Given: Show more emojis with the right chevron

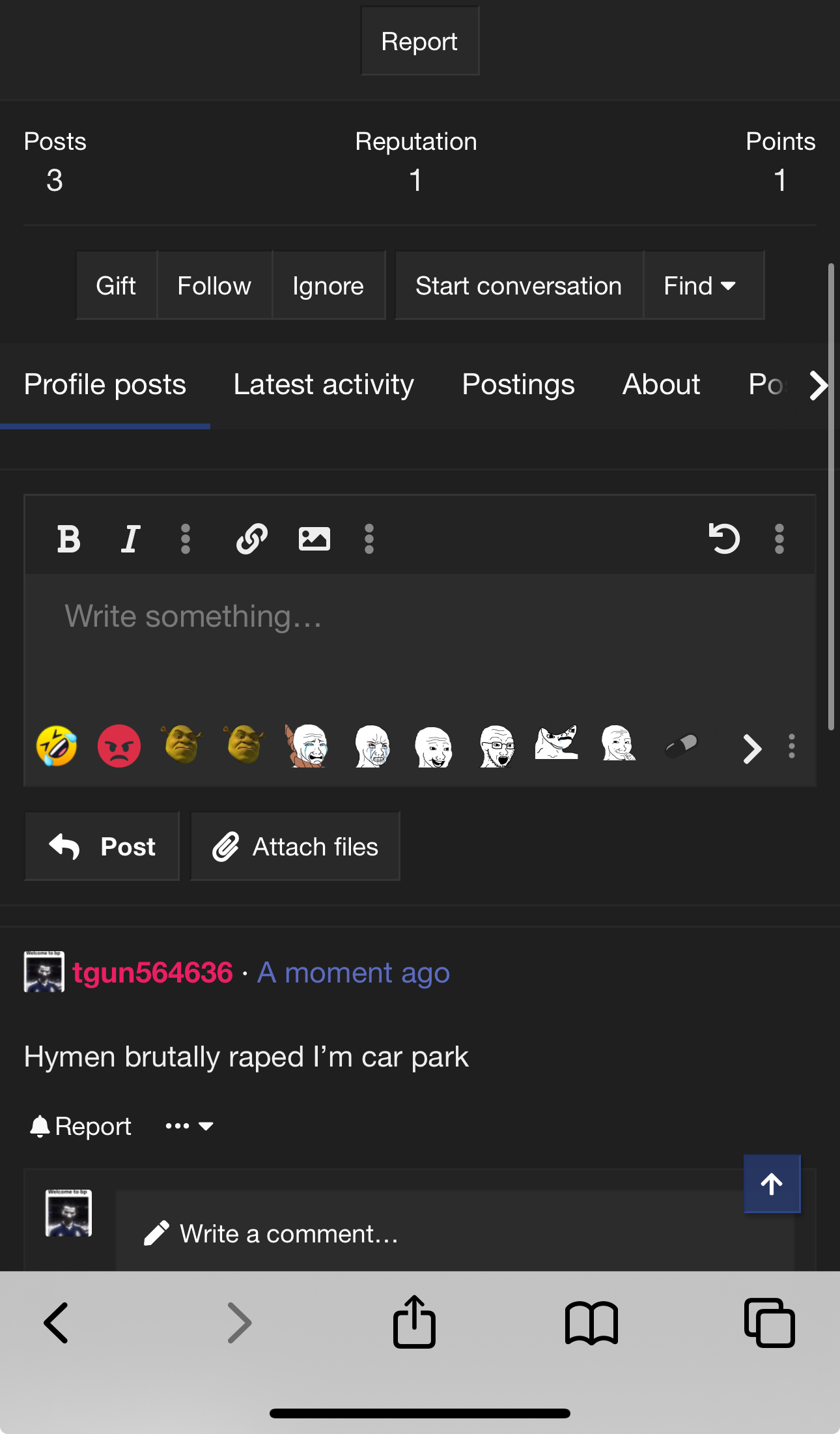Looking at the screenshot, I should click(x=752, y=748).
